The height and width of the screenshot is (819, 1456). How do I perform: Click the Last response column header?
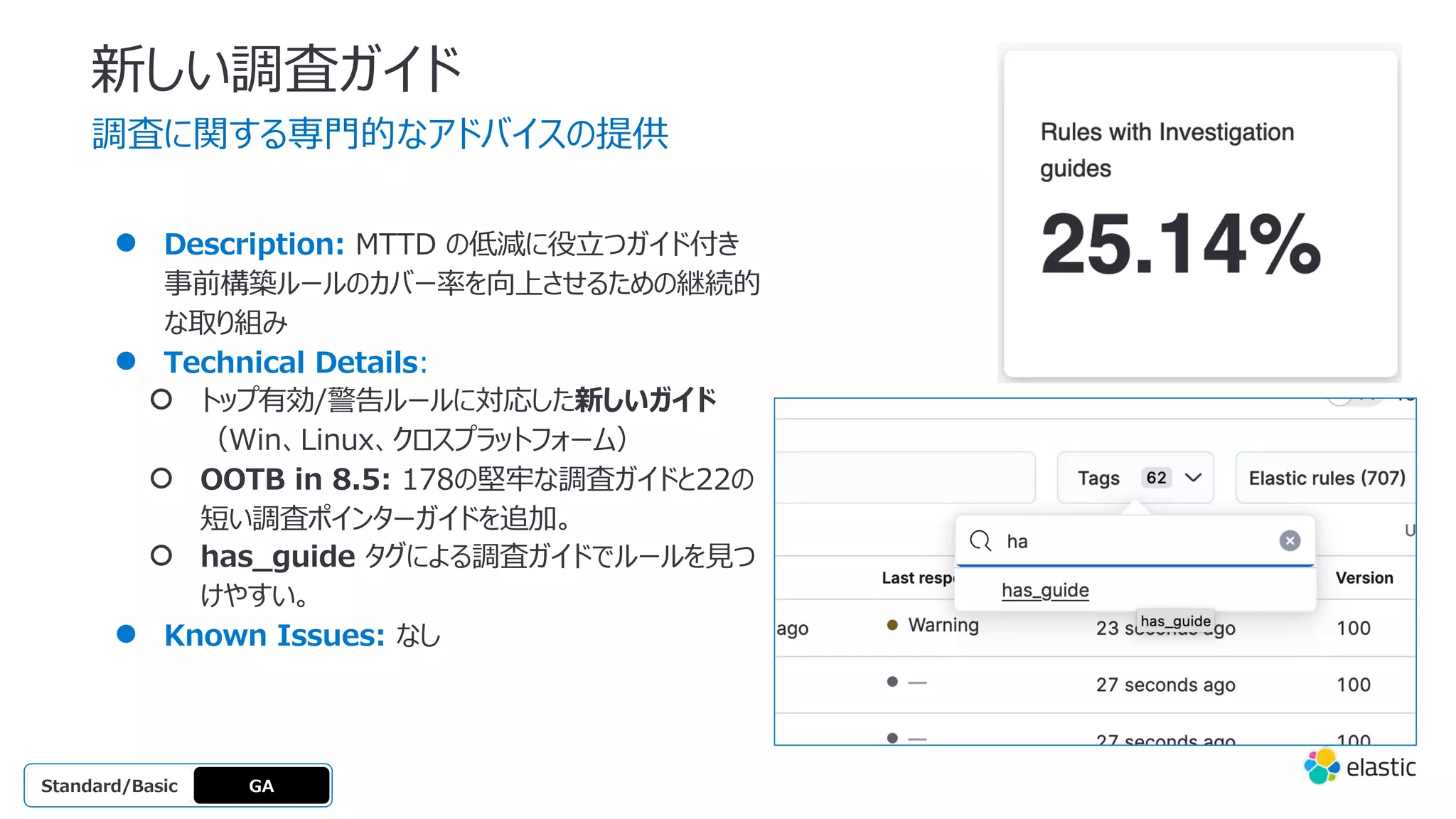pyautogui.click(x=917, y=578)
